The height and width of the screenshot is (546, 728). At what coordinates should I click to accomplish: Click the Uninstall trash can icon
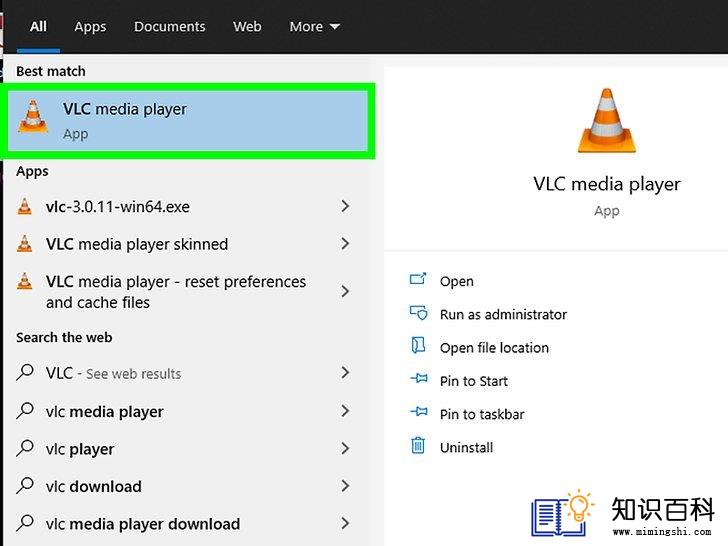[418, 445]
